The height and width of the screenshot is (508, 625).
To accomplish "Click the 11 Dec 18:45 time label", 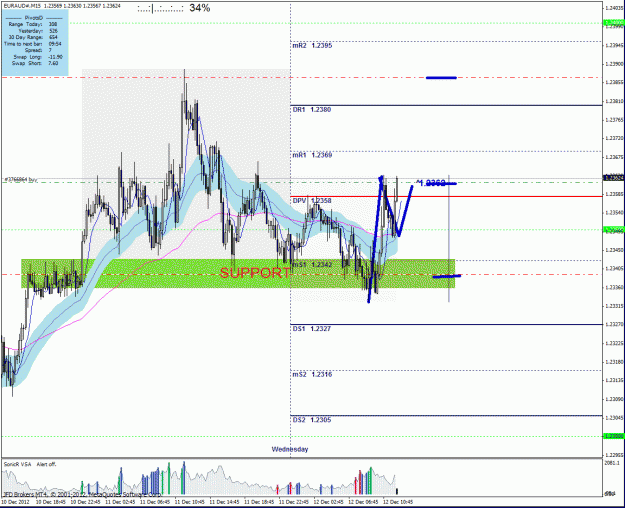I will click(259, 502).
